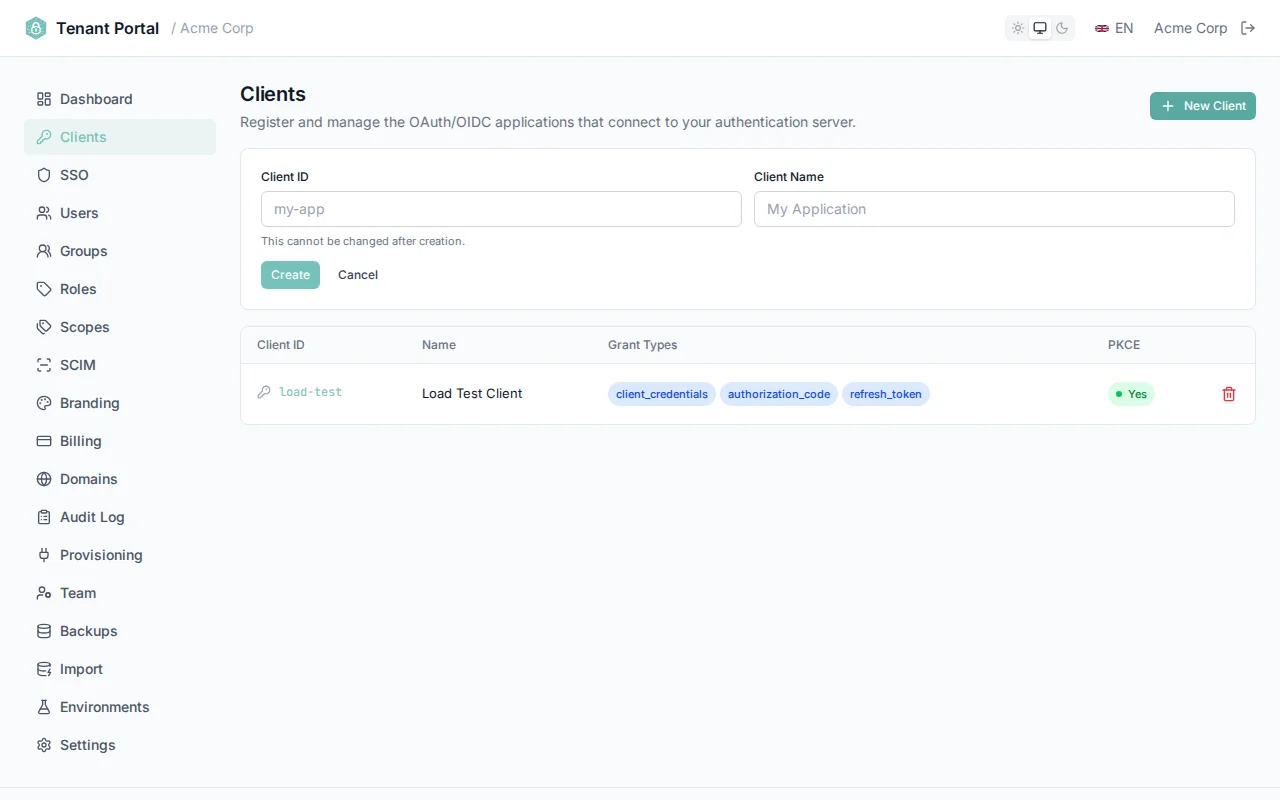Click the Tenant Portal logo icon
Image resolution: width=1280 pixels, height=800 pixels.
pyautogui.click(x=36, y=28)
